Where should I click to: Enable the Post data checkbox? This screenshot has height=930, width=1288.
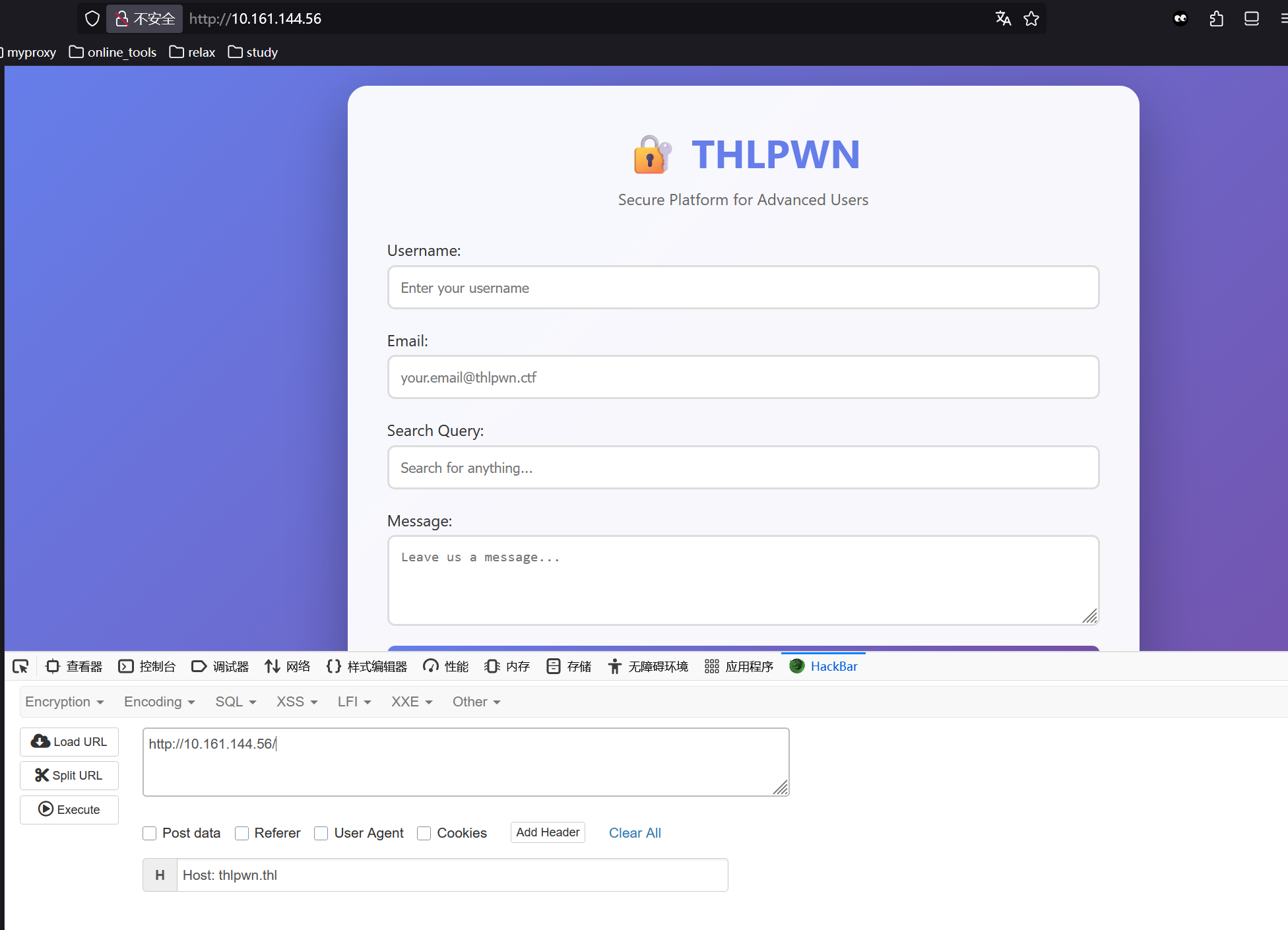pos(150,833)
